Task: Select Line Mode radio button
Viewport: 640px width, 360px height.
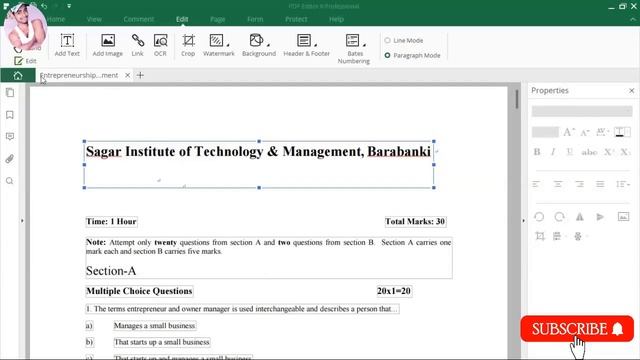Action: [387, 40]
